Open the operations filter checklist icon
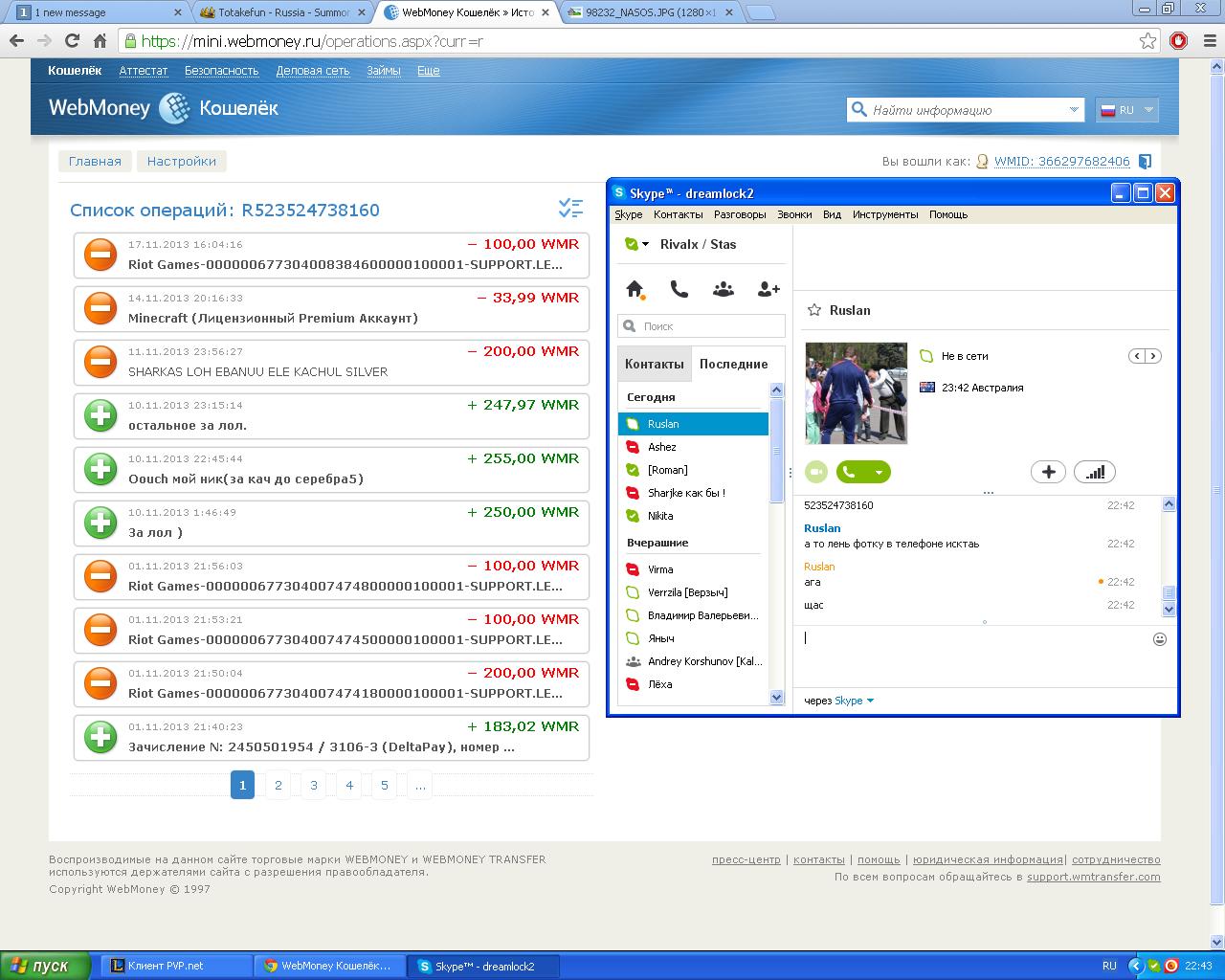The image size is (1225, 980). pos(570,208)
